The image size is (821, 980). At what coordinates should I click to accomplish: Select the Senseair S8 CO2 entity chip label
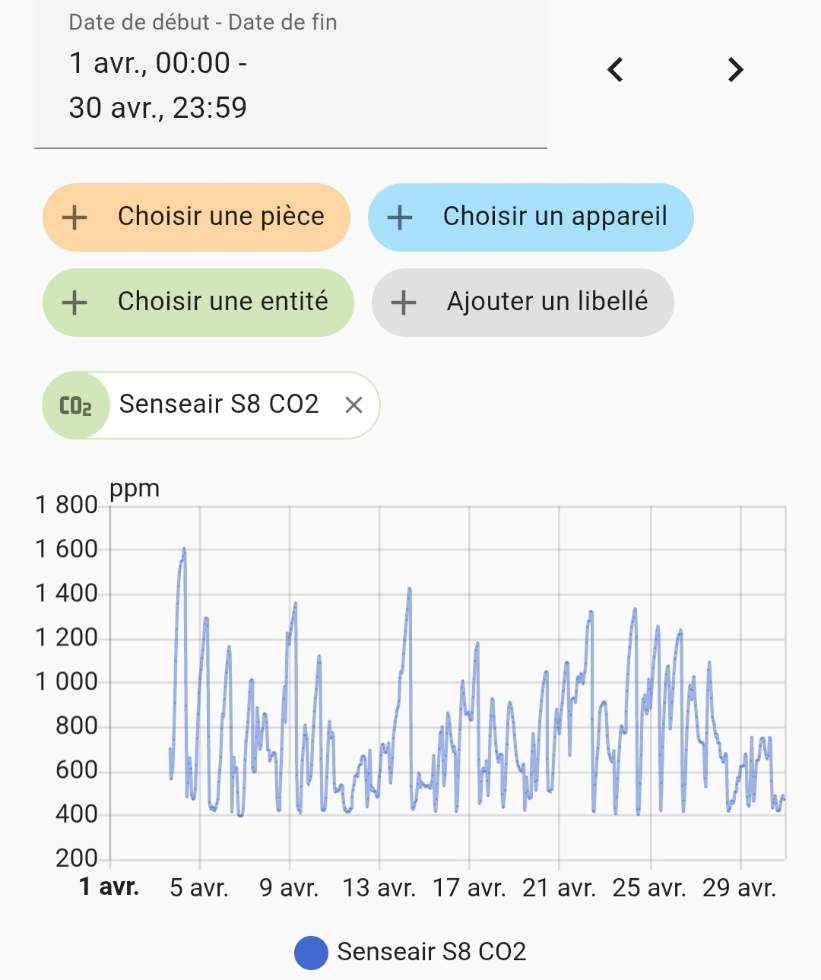tap(218, 405)
